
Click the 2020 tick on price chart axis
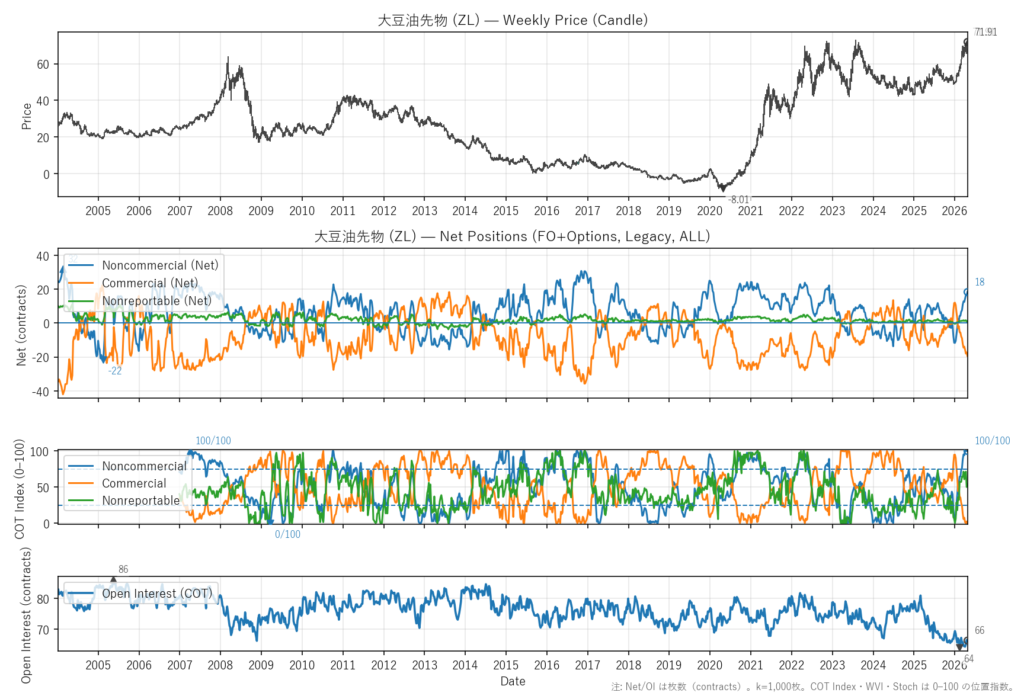point(709,212)
